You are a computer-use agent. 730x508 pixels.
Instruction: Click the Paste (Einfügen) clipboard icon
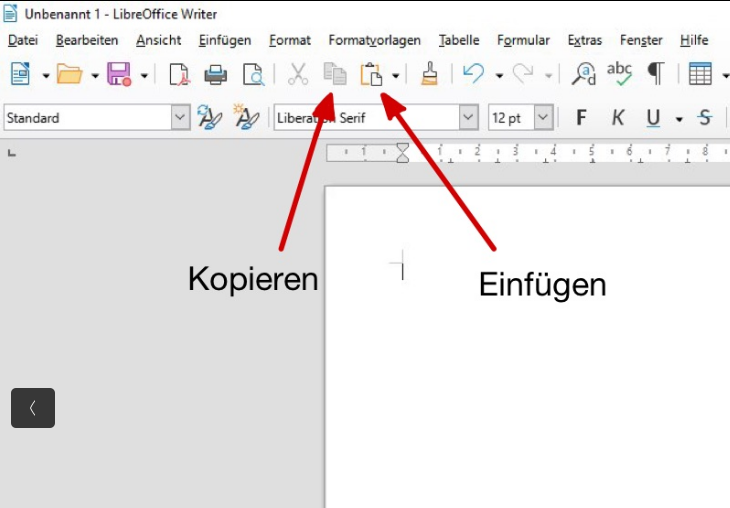click(x=372, y=75)
